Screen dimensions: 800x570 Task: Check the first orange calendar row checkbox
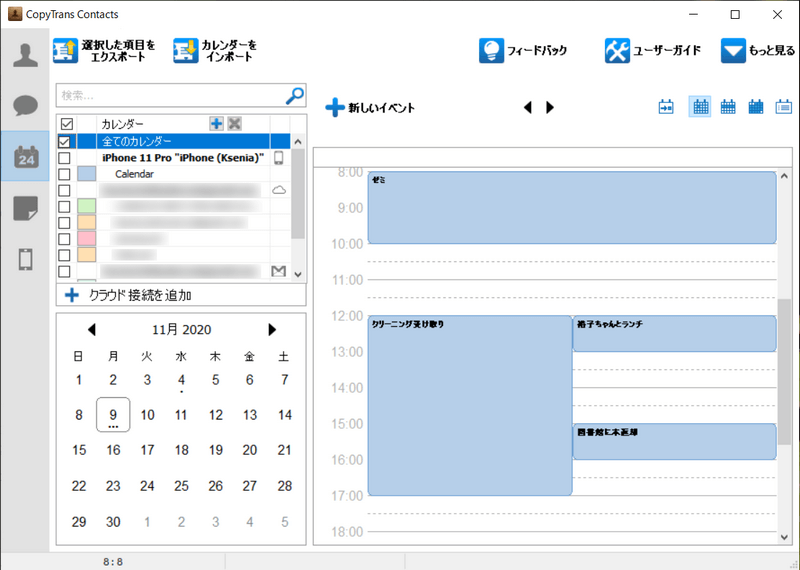point(64,223)
